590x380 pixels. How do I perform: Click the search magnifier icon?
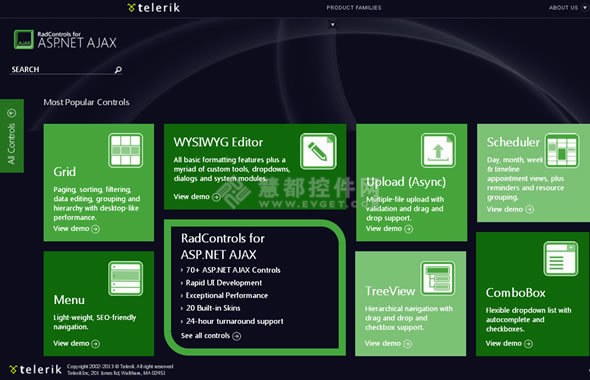point(118,70)
